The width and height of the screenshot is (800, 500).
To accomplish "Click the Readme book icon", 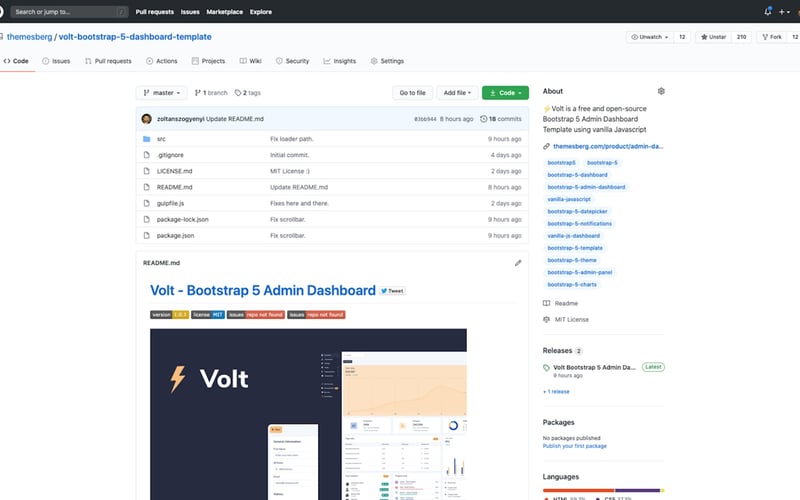I will [546, 303].
